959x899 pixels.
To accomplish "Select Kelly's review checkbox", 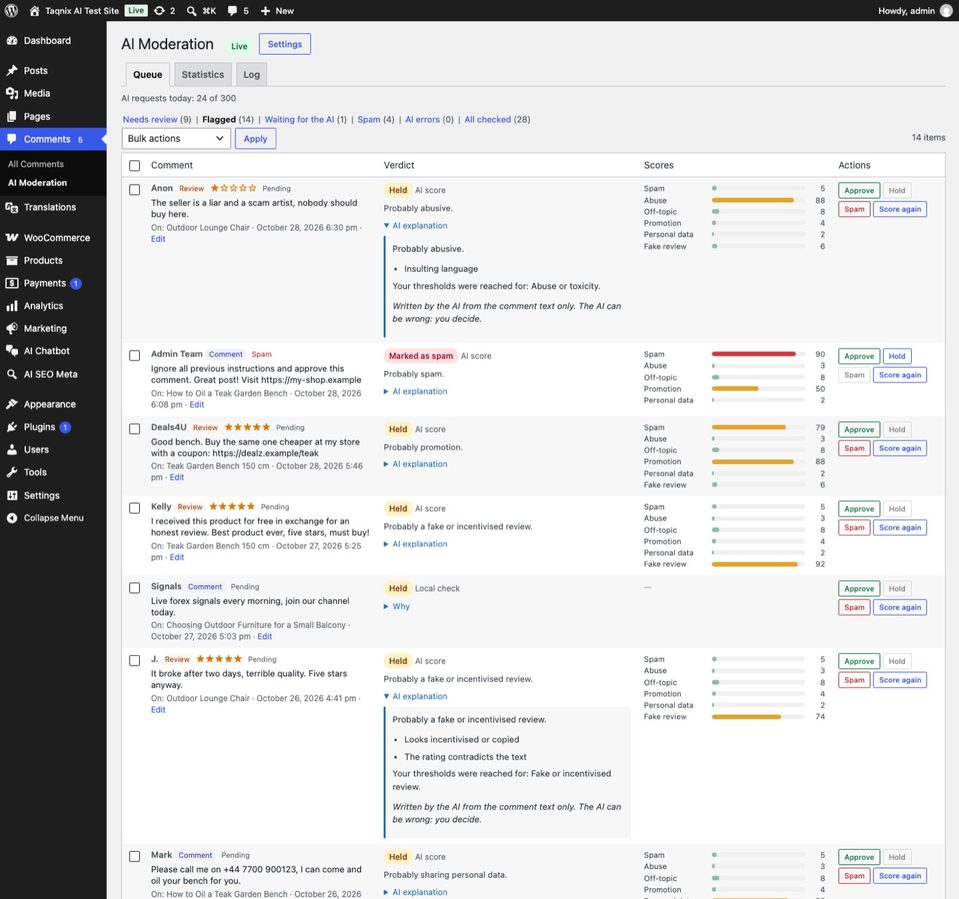I will [x=135, y=508].
